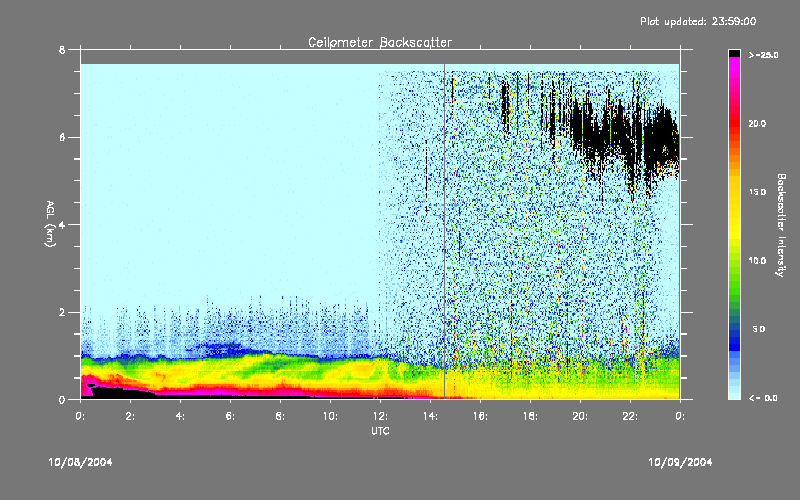The width and height of the screenshot is (800, 500).
Task: Click the '10/08/2004' start date label
Action: (x=80, y=462)
